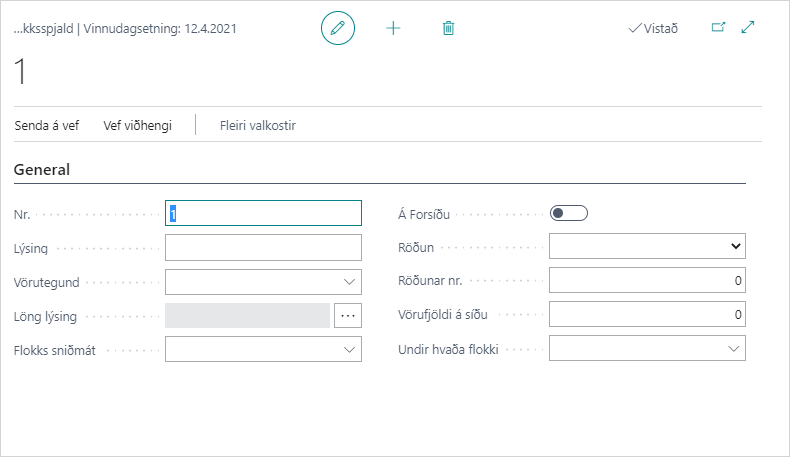The image size is (790, 457).
Task: Click the ellipsis button beside Löng lýsing
Action: tap(348, 315)
